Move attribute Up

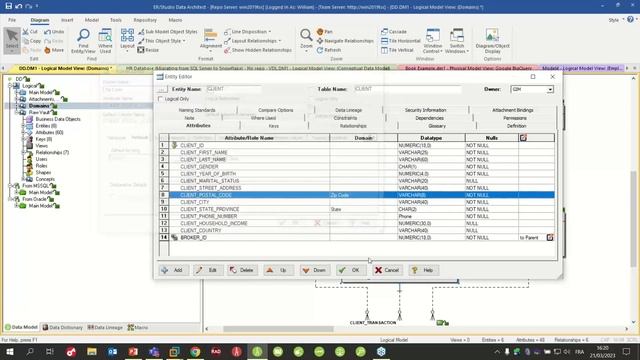278,270
